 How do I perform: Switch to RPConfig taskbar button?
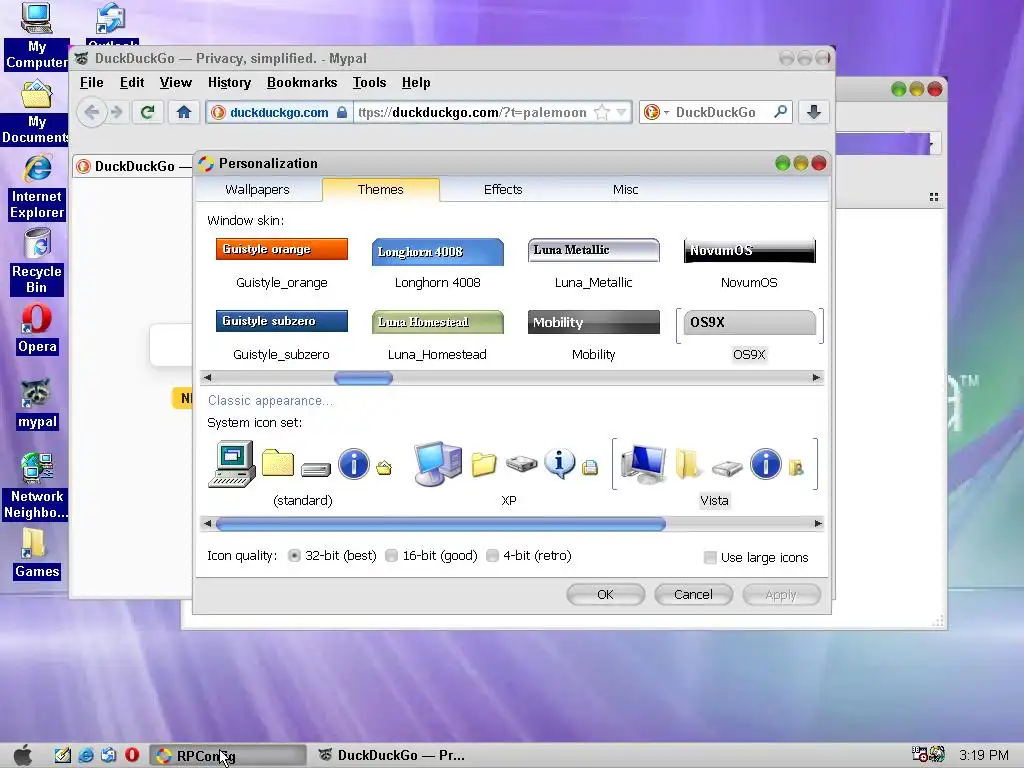[x=229, y=756]
